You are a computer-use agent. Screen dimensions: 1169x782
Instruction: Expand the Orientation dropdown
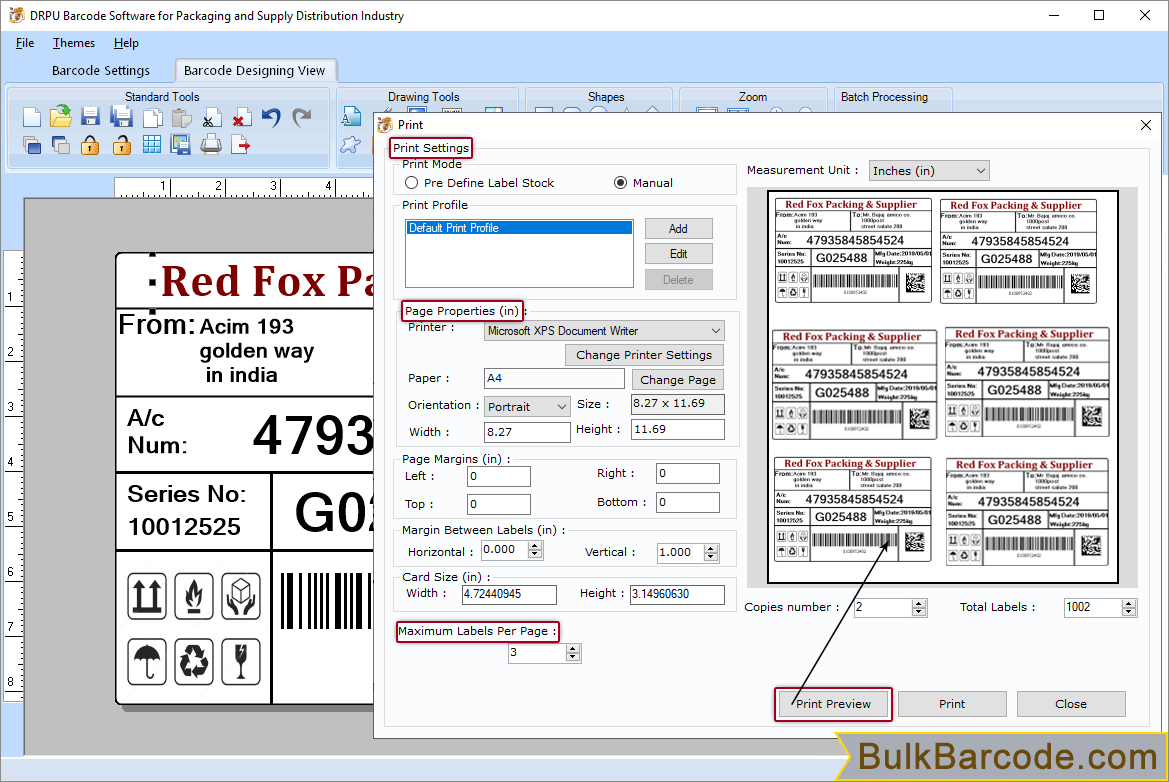527,406
